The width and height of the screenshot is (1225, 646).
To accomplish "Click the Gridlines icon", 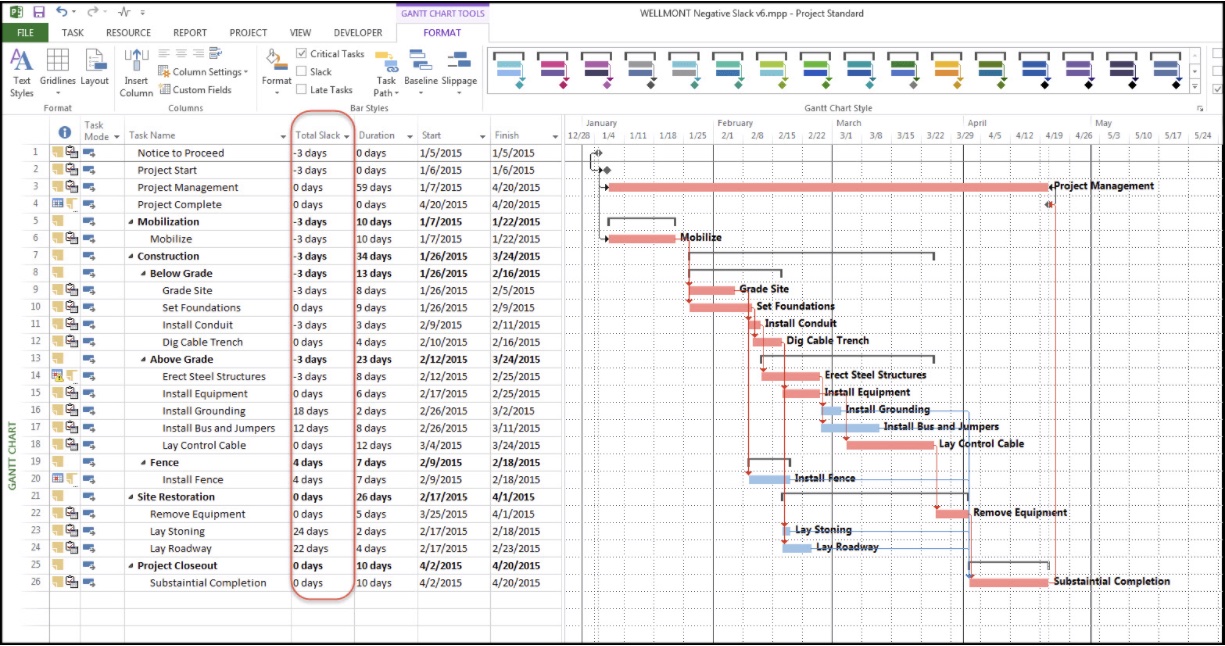I will [58, 71].
